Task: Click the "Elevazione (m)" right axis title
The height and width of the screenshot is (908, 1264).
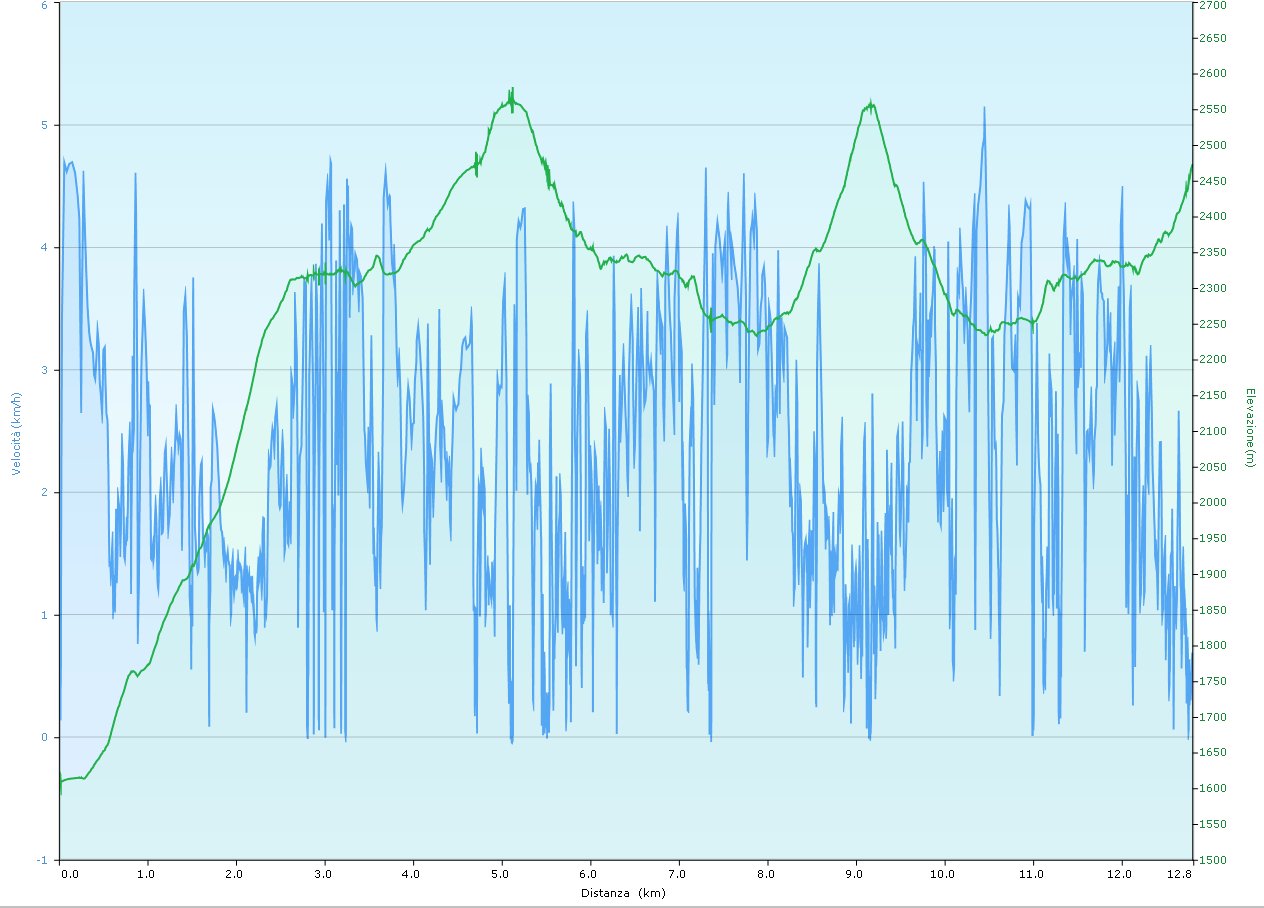Action: [1250, 427]
